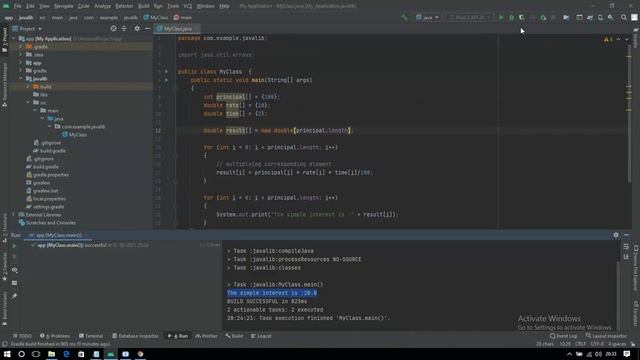The width and height of the screenshot is (640, 360).
Task: Open the TODO tool window
Action: pyautogui.click(x=22, y=336)
